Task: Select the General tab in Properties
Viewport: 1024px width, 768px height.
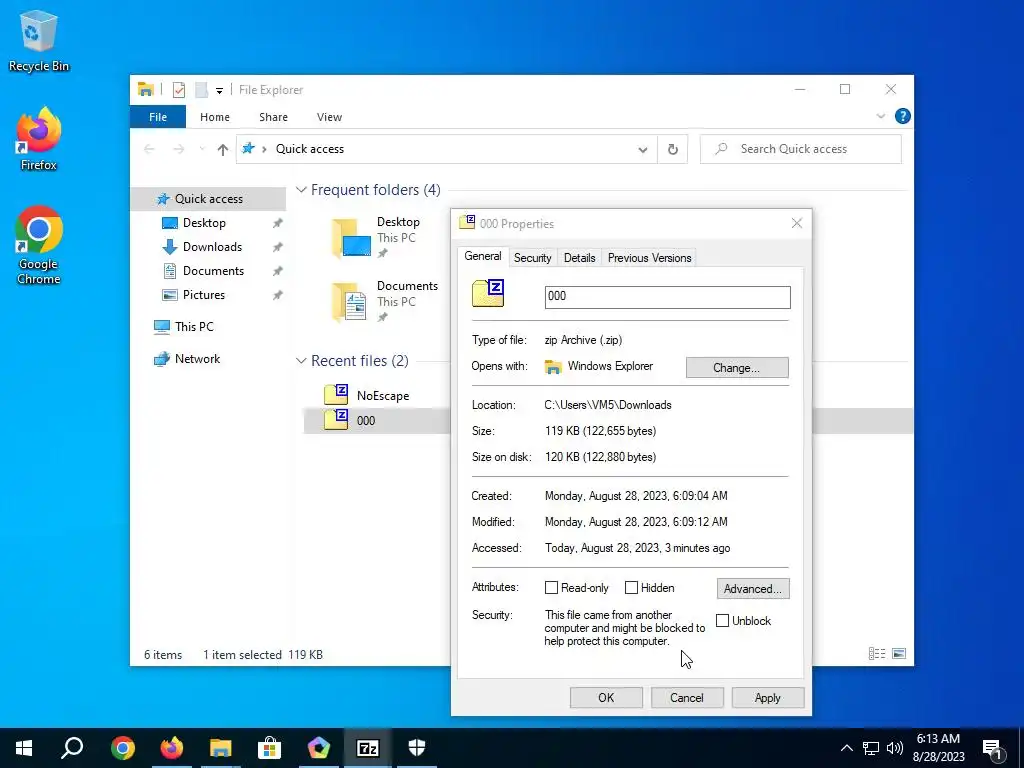Action: [x=483, y=257]
